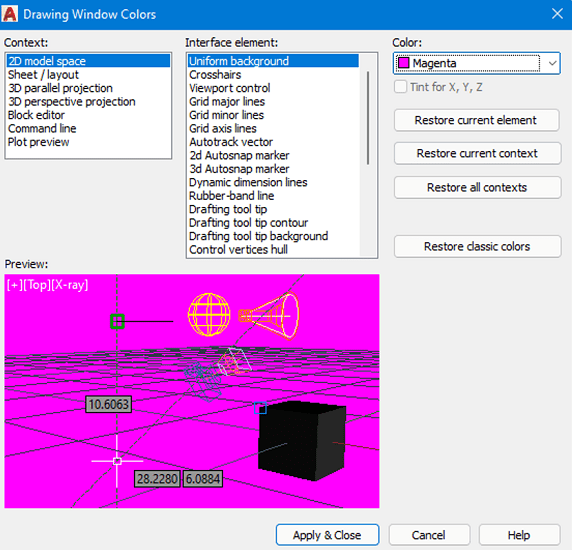
Task: Select 2D model space context
Action: pyautogui.click(x=88, y=61)
